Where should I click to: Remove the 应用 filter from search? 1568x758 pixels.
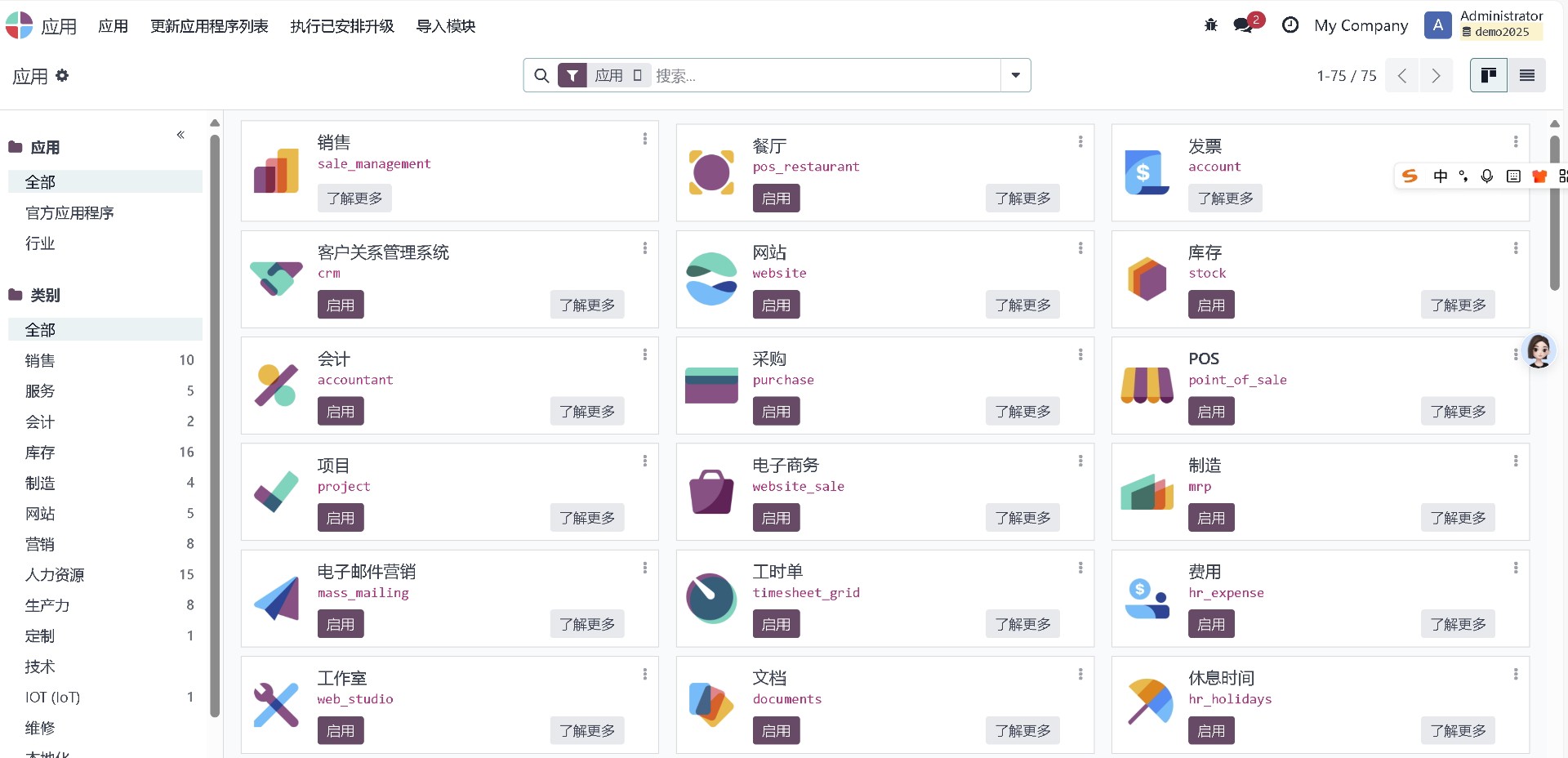tap(638, 76)
